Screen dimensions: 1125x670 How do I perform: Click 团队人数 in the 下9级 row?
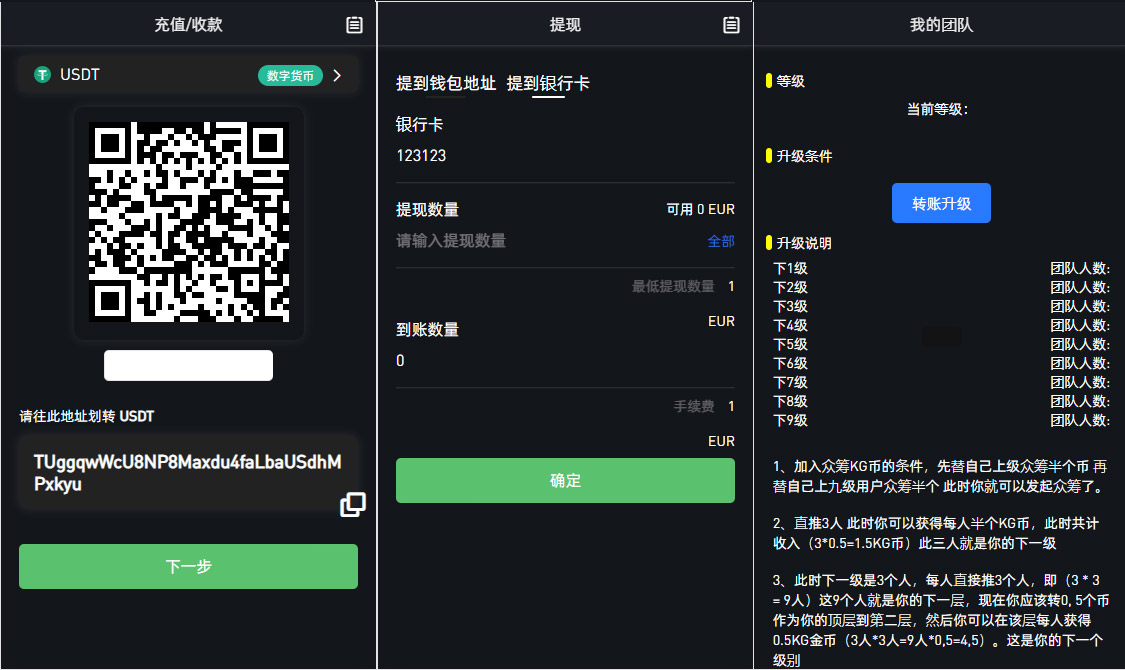click(x=1080, y=420)
